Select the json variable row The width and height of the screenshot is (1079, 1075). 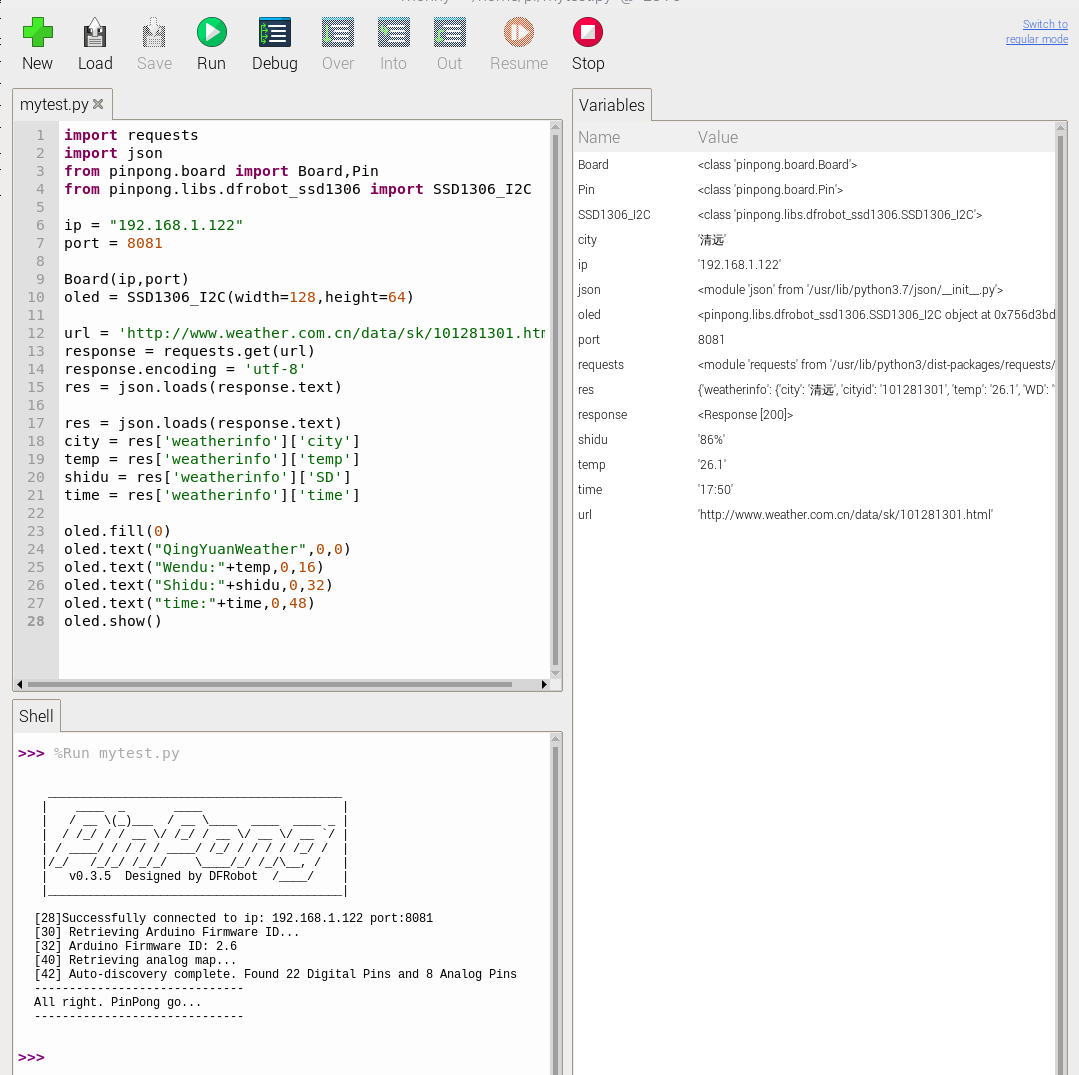[815, 290]
